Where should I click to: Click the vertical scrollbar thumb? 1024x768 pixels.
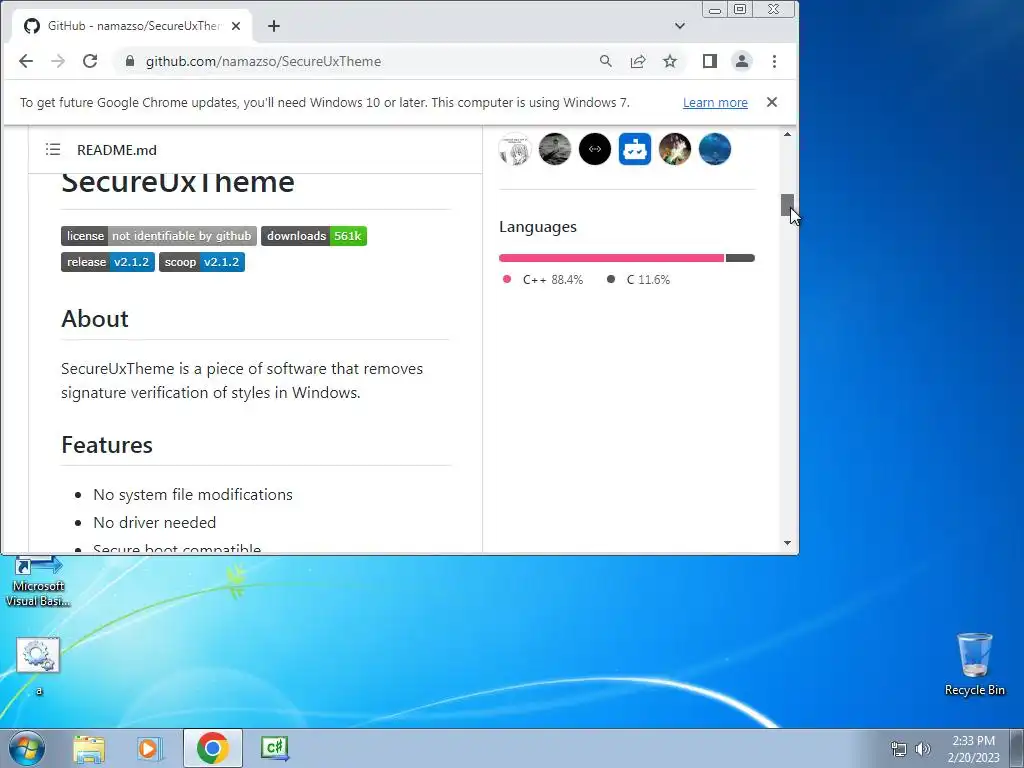point(787,204)
